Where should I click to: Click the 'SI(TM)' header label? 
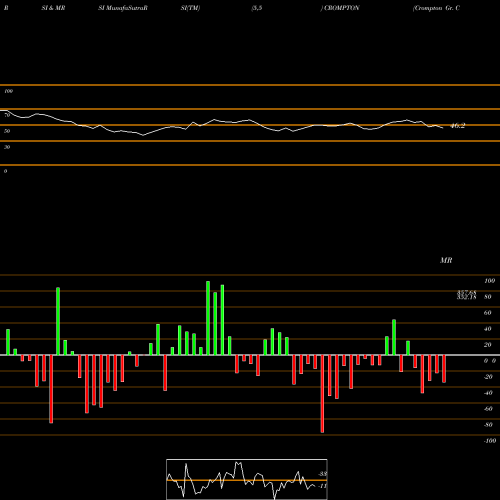pyautogui.click(x=190, y=8)
